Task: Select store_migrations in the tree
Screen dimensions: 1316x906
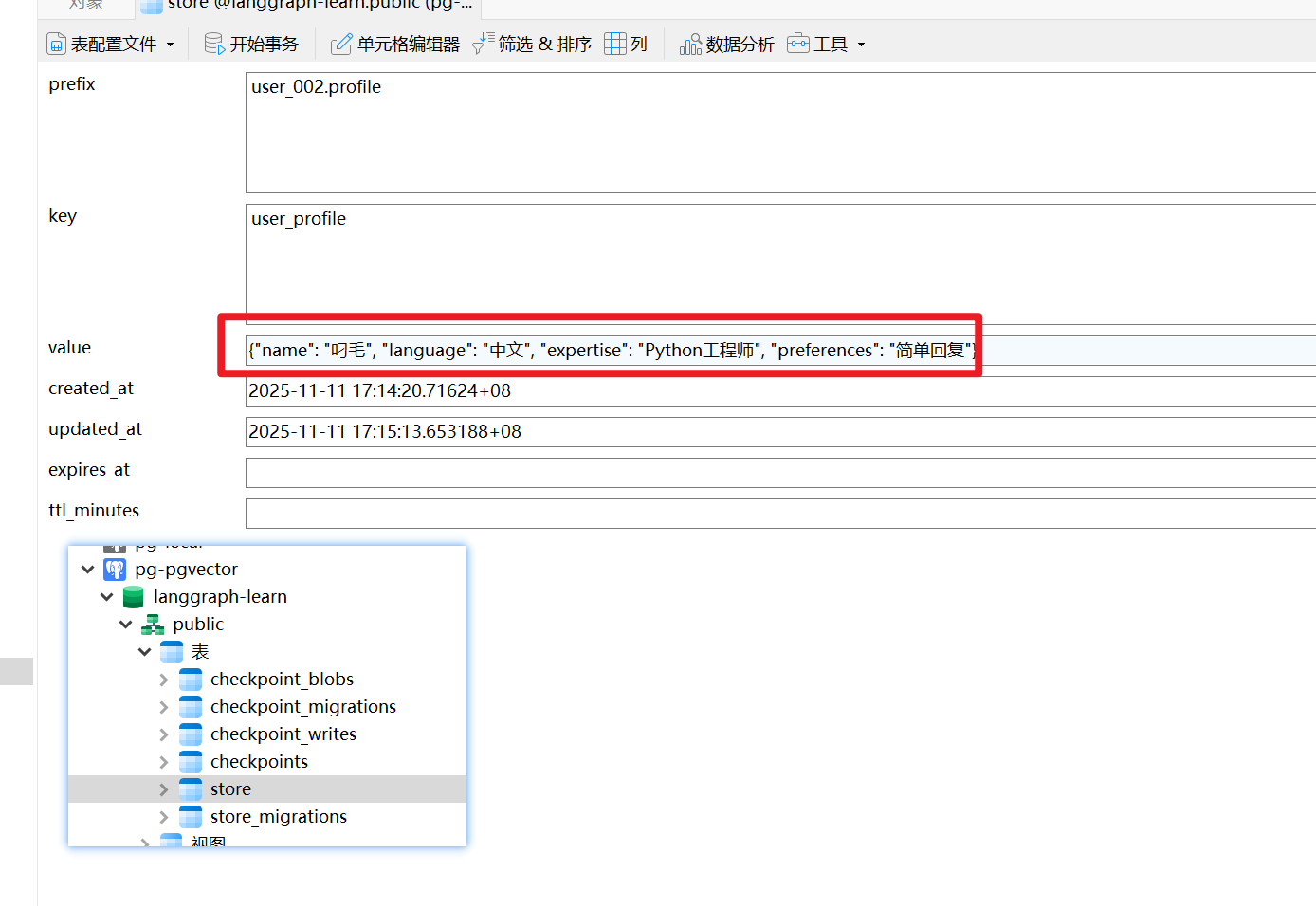Action: pyautogui.click(x=279, y=817)
